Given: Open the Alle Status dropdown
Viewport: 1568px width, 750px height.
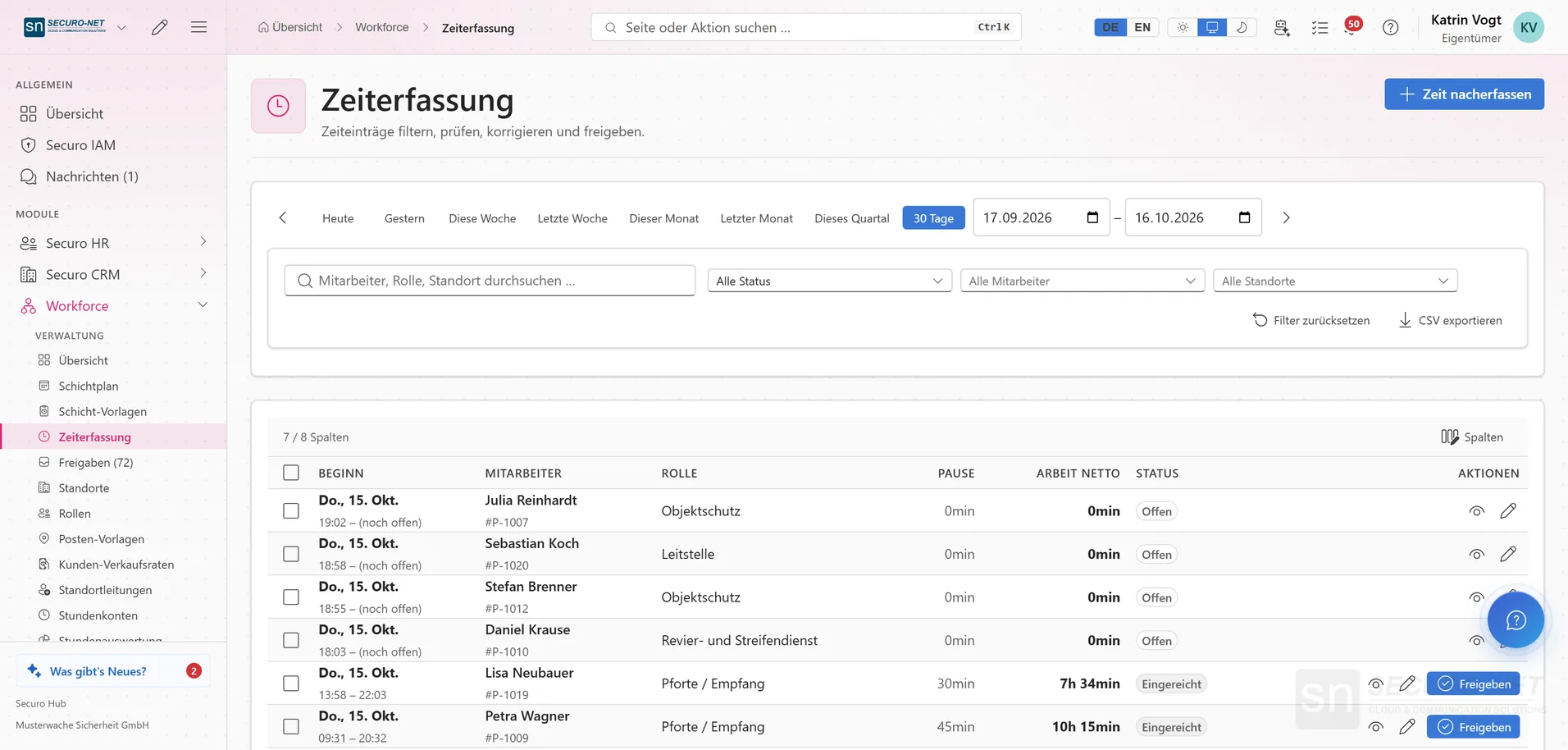Looking at the screenshot, I should point(829,281).
